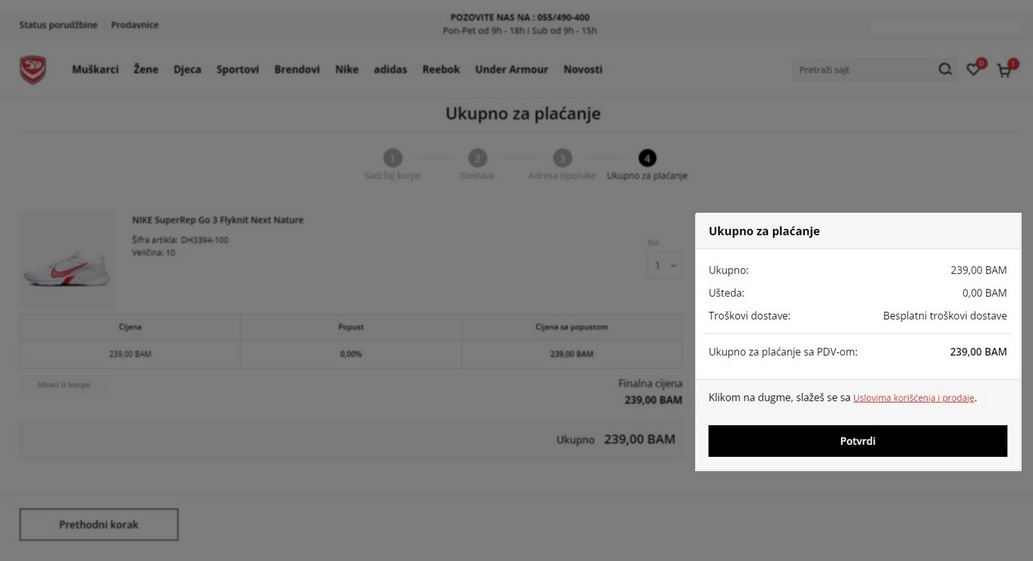Screen dimensions: 1033x561
Task: Click the Cijena sa popustom column header
Action: [x=572, y=327]
